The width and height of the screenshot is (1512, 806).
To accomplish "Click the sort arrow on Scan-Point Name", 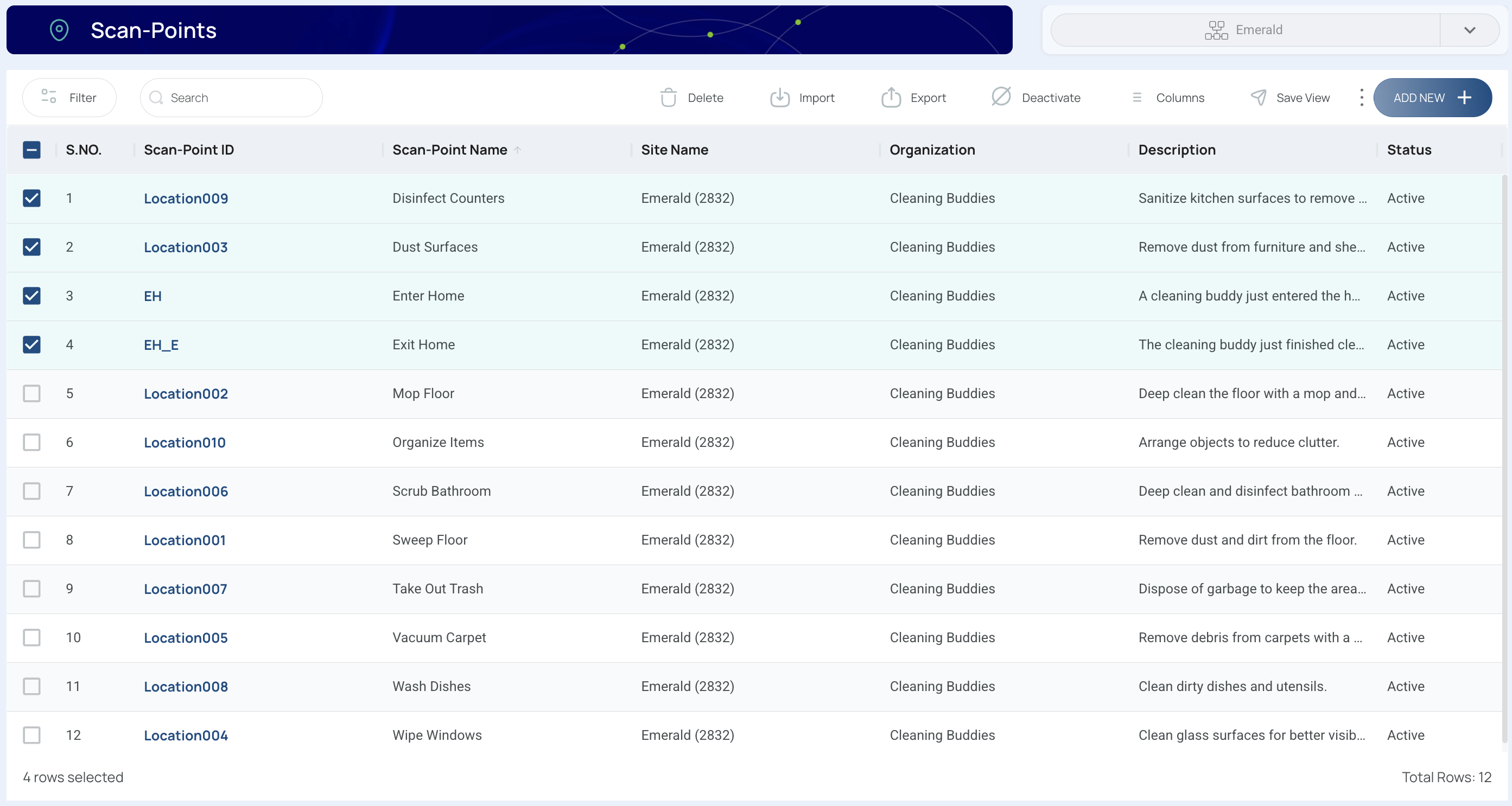I will click(x=518, y=150).
